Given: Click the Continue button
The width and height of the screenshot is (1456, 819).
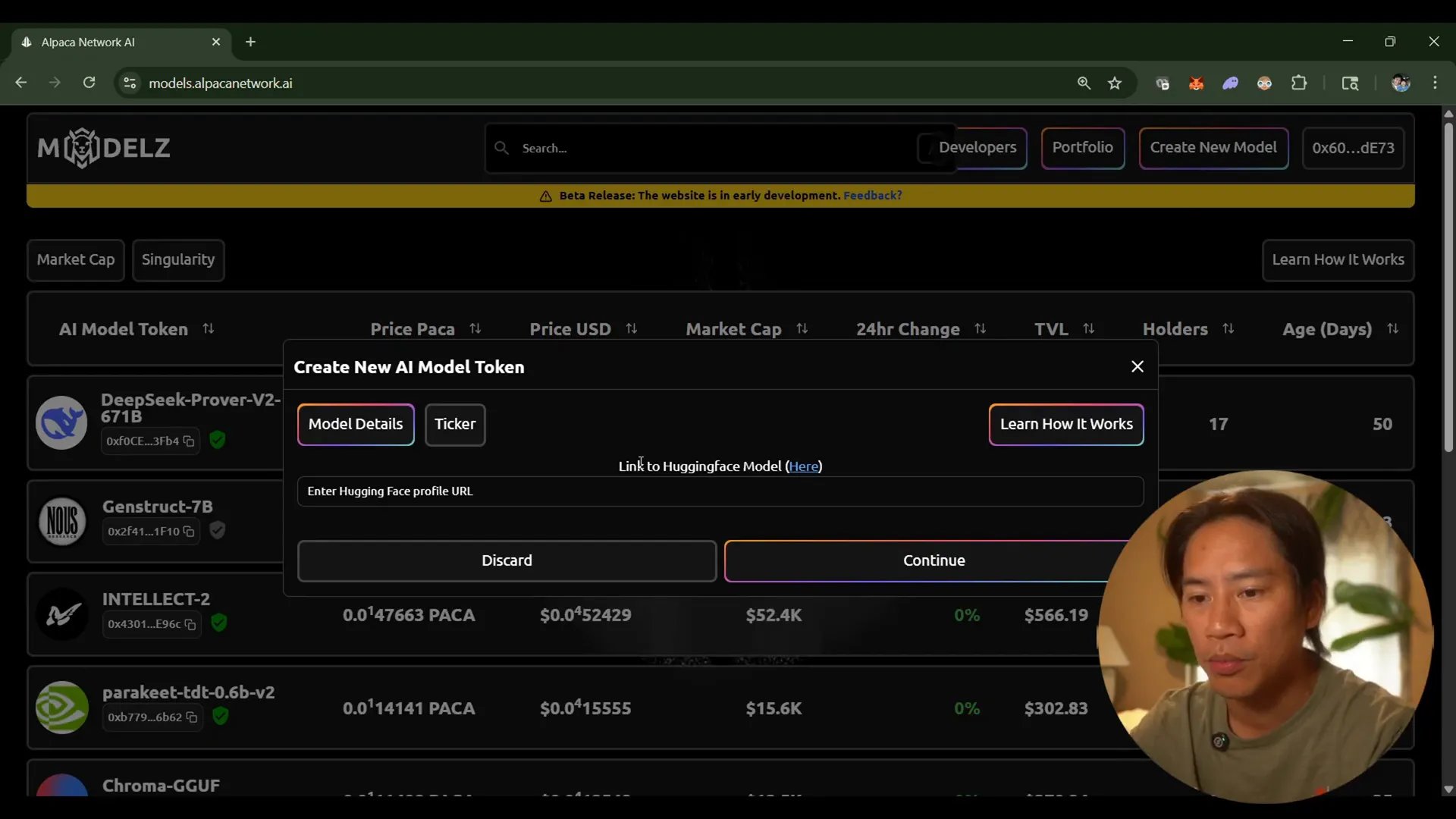Looking at the screenshot, I should click(x=934, y=561).
